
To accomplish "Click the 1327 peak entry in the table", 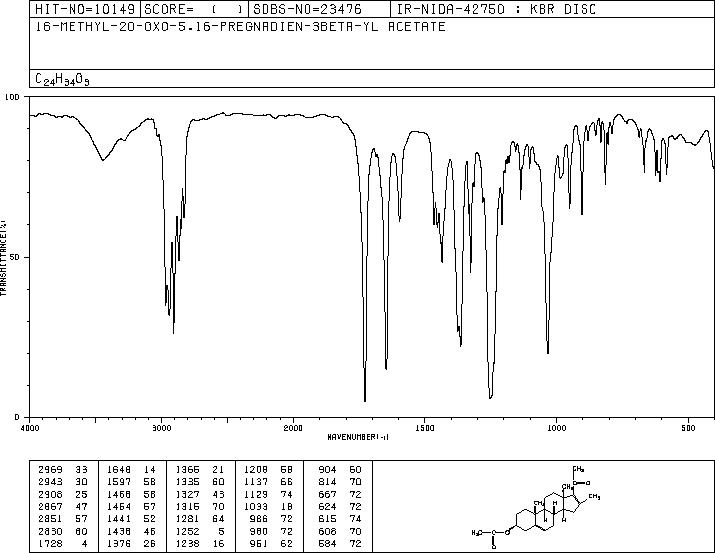I will click(x=200, y=494).
